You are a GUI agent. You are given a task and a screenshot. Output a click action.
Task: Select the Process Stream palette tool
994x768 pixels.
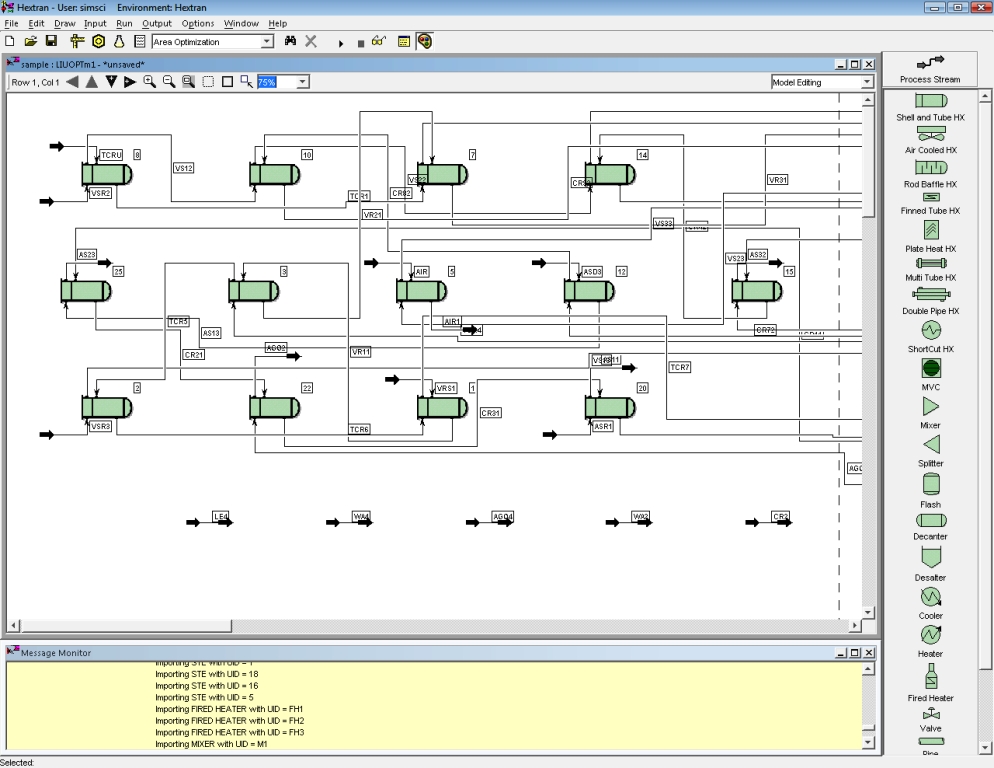pos(930,68)
